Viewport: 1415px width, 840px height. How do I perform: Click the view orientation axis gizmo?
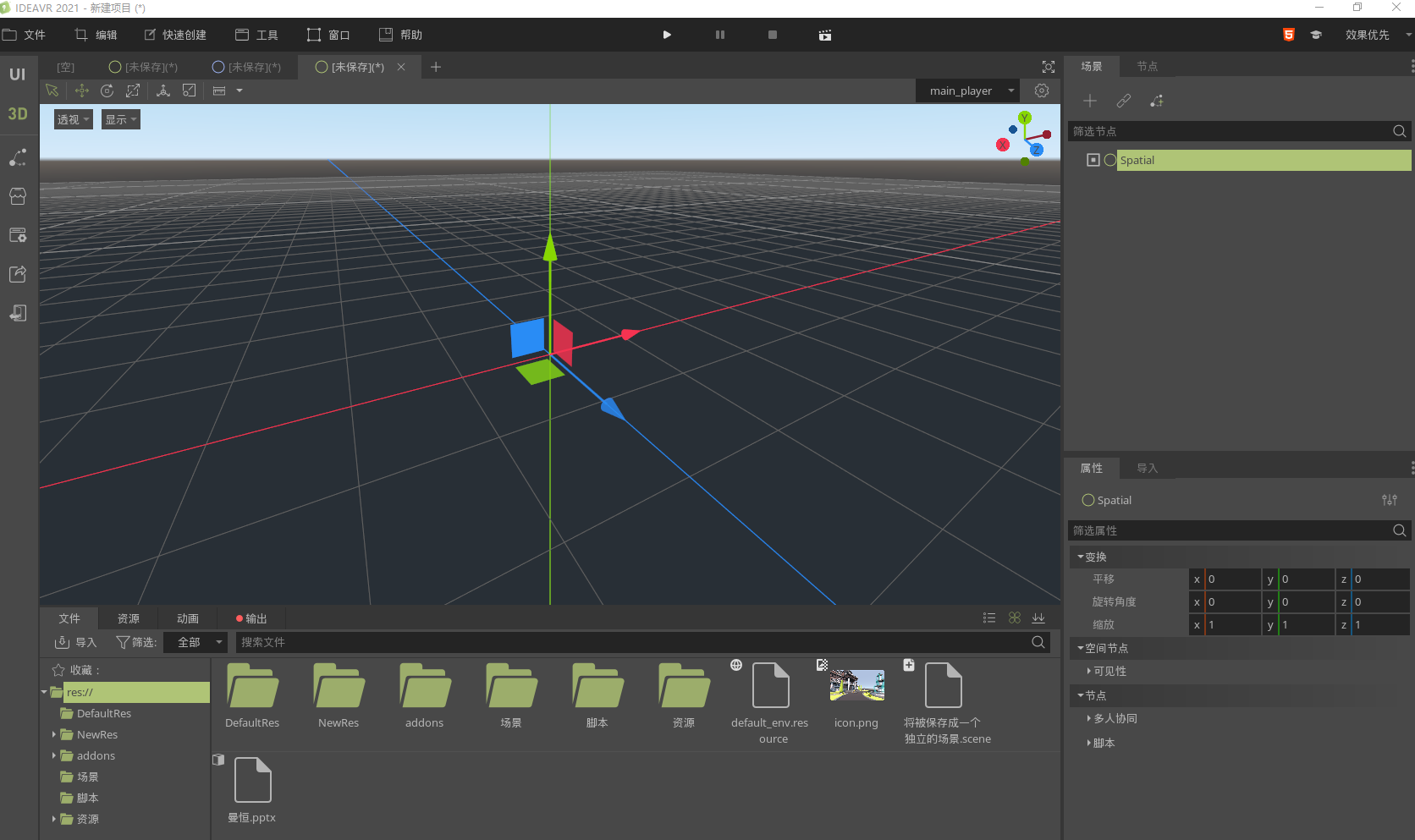(1024, 139)
